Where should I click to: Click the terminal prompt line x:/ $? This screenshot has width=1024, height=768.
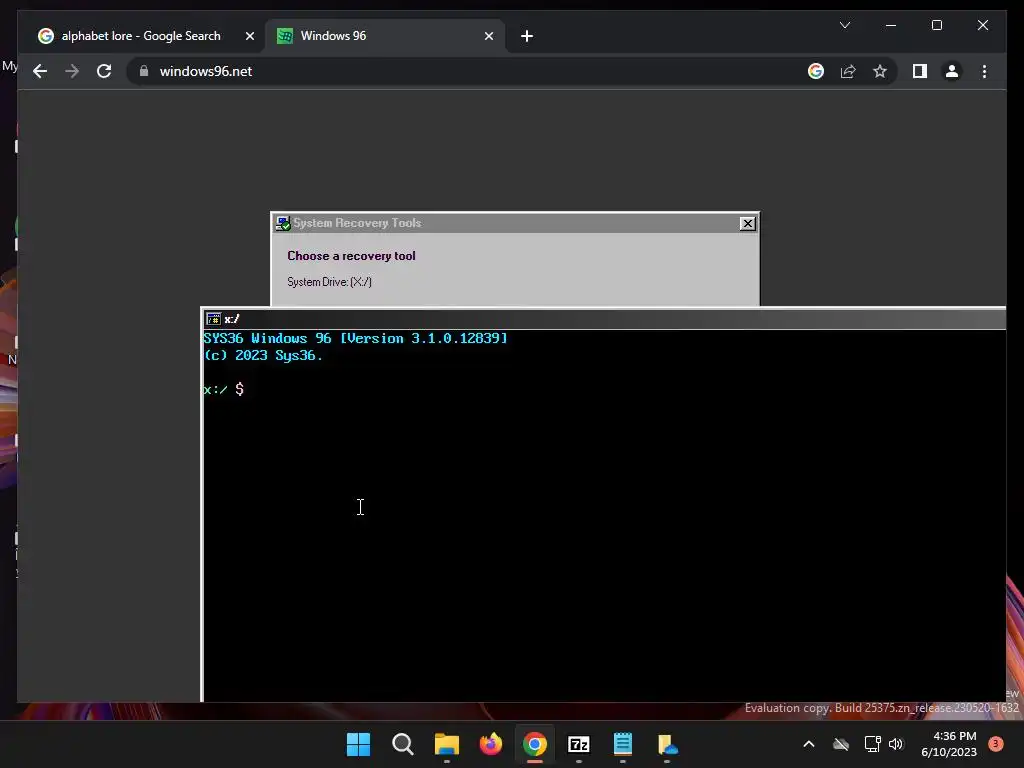(x=223, y=389)
